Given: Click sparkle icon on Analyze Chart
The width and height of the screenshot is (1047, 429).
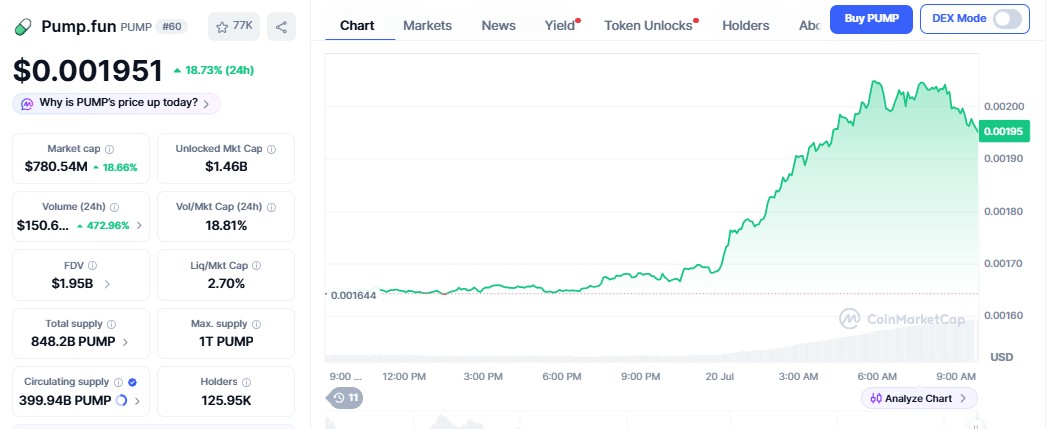Looking at the screenshot, I should (875, 398).
